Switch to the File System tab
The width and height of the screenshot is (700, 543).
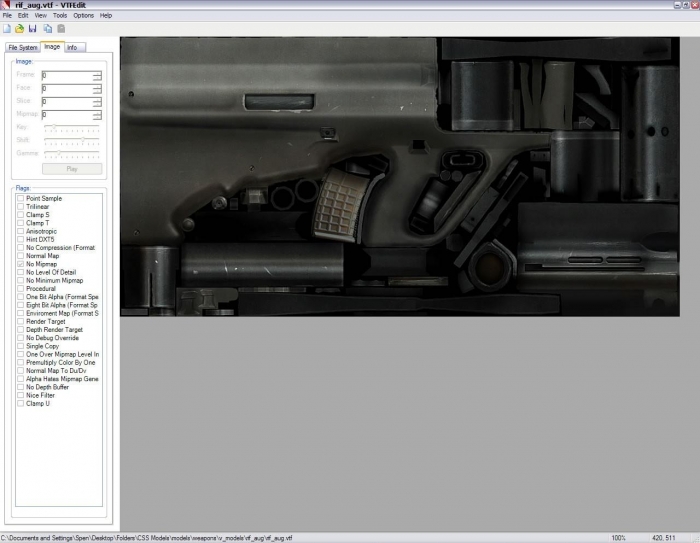coord(23,47)
